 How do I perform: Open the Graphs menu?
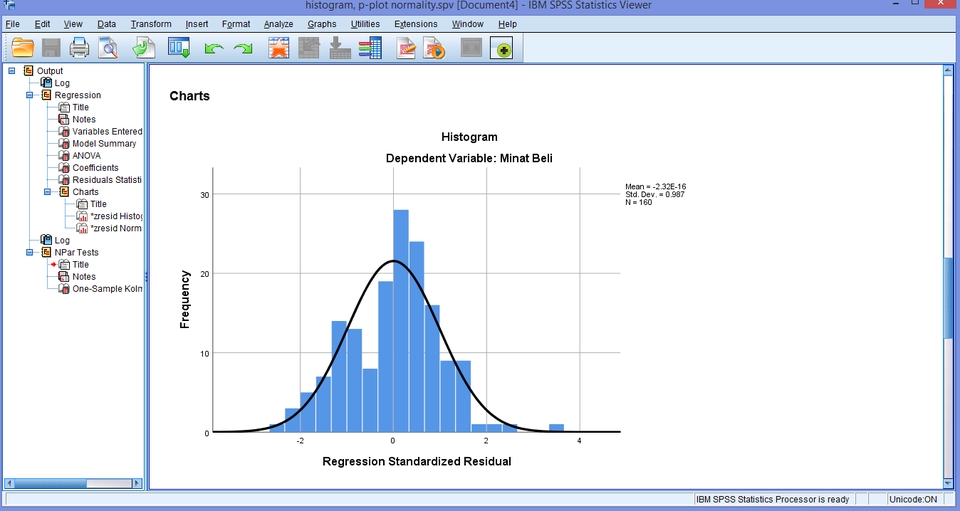click(x=321, y=24)
